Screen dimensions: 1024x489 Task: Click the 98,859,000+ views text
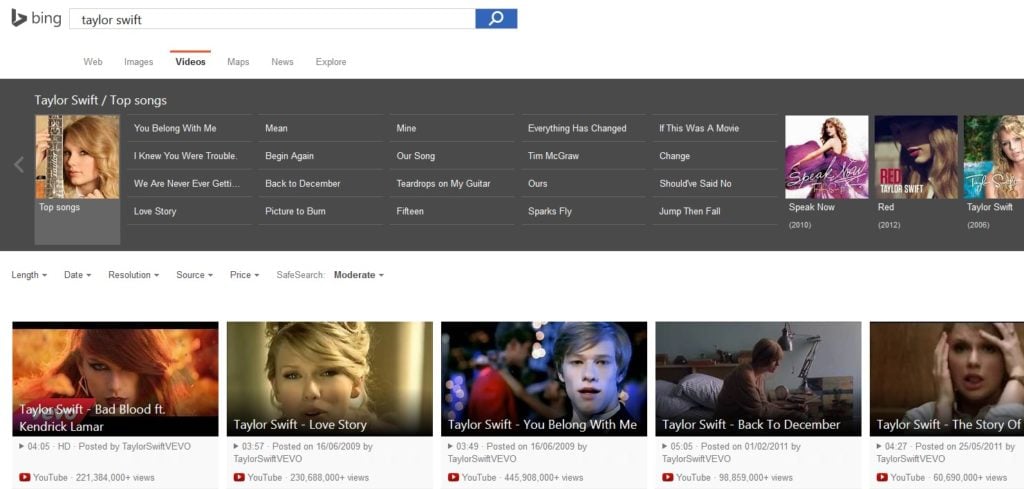(756, 478)
